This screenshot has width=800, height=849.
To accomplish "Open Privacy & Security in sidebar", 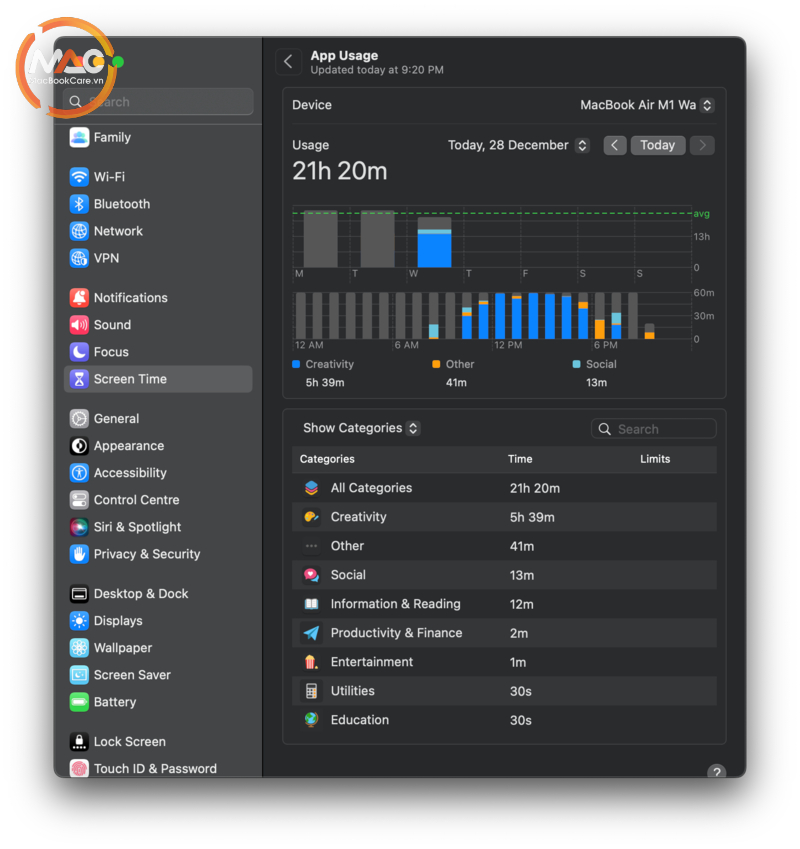I will click(x=146, y=554).
